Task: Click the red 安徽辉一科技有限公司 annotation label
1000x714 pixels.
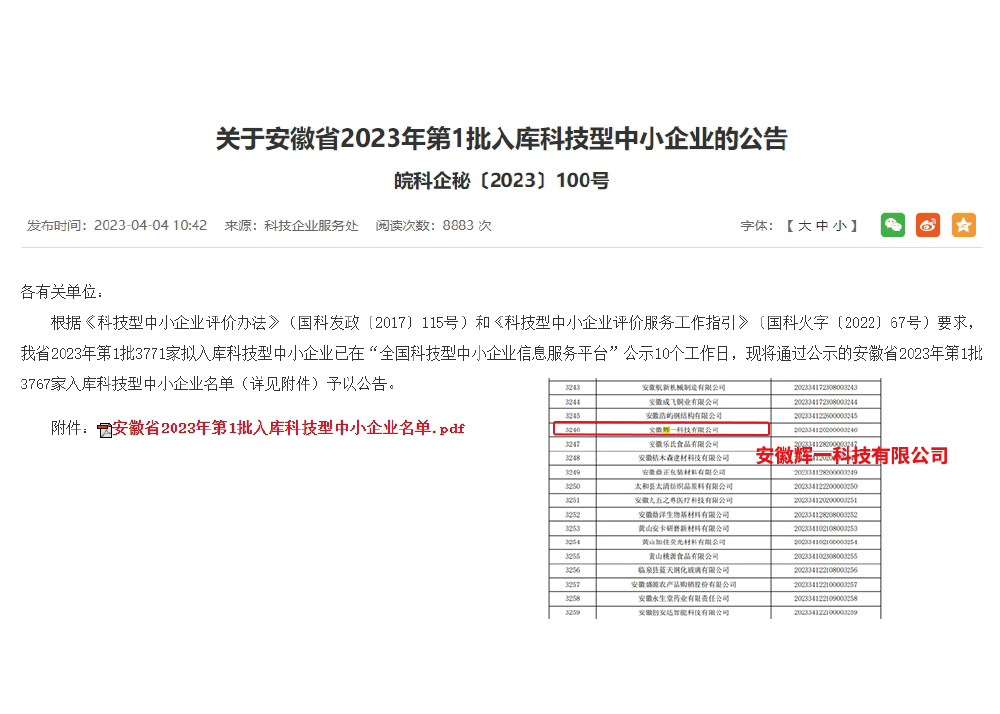Action: [x=851, y=456]
